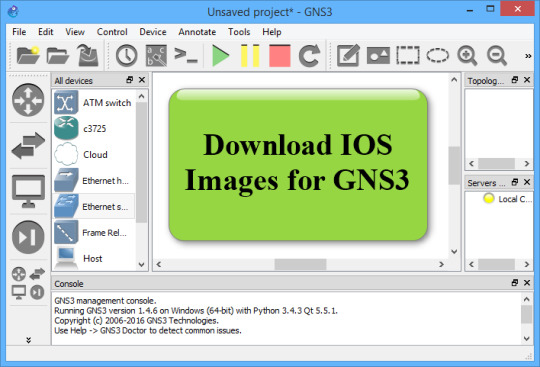Viewport: 540px width, 367px height.
Task: Open the Help menu
Action: click(272, 32)
